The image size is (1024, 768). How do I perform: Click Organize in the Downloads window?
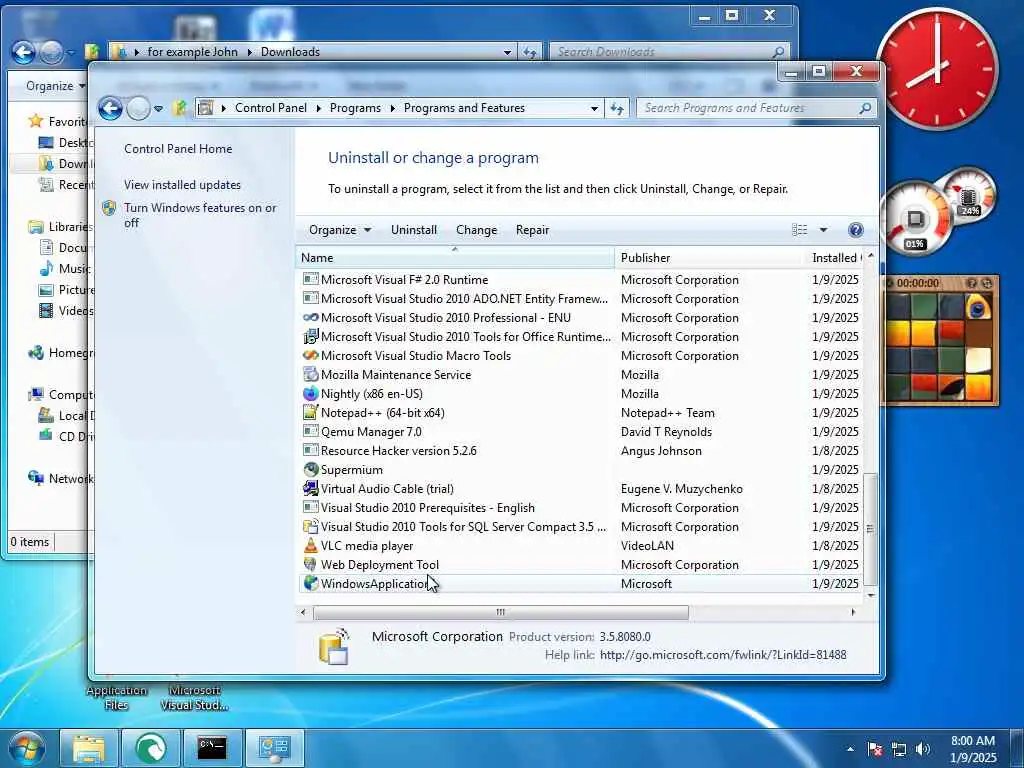(55, 86)
